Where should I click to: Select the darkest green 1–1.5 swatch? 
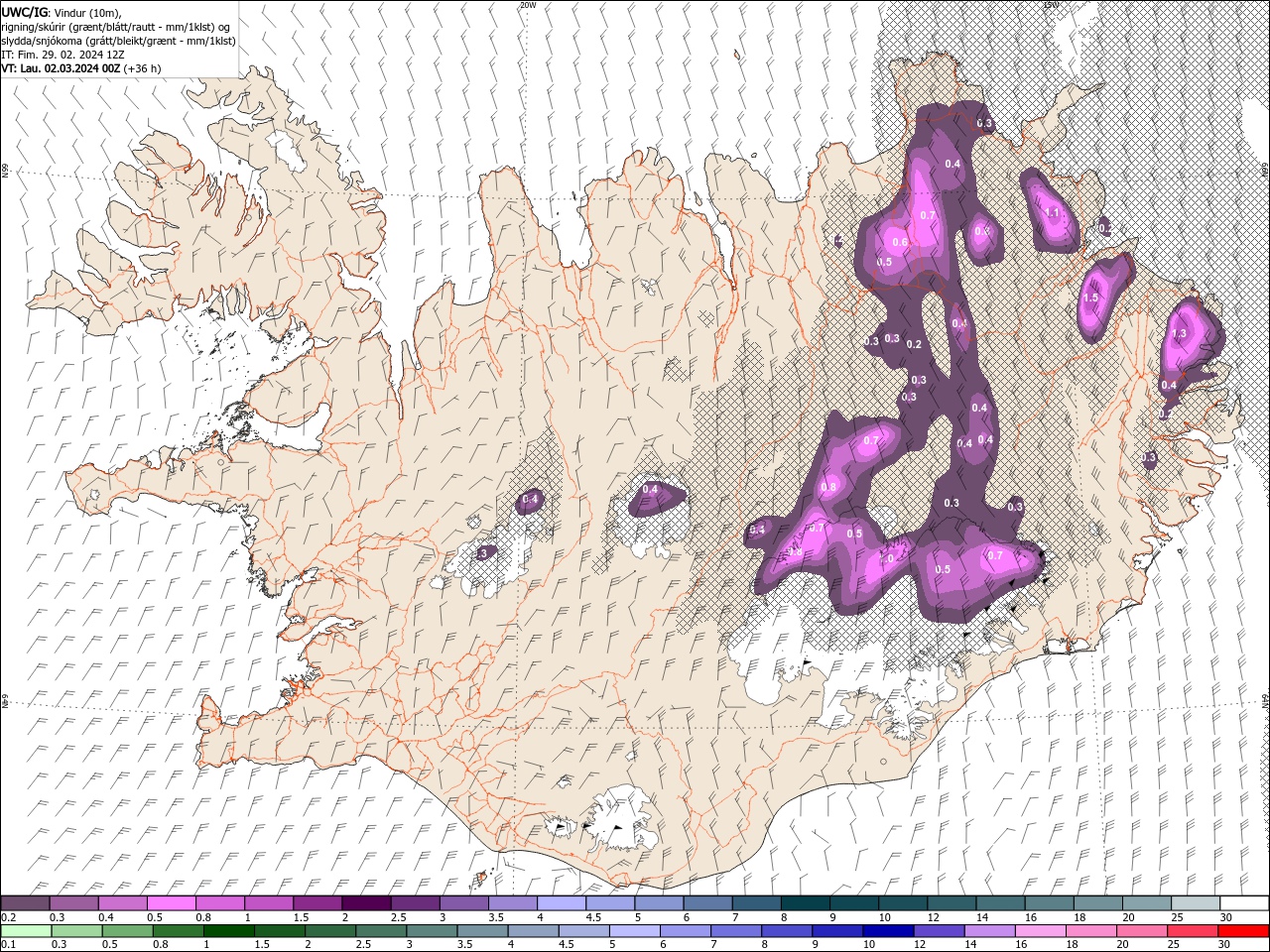pyautogui.click(x=228, y=931)
